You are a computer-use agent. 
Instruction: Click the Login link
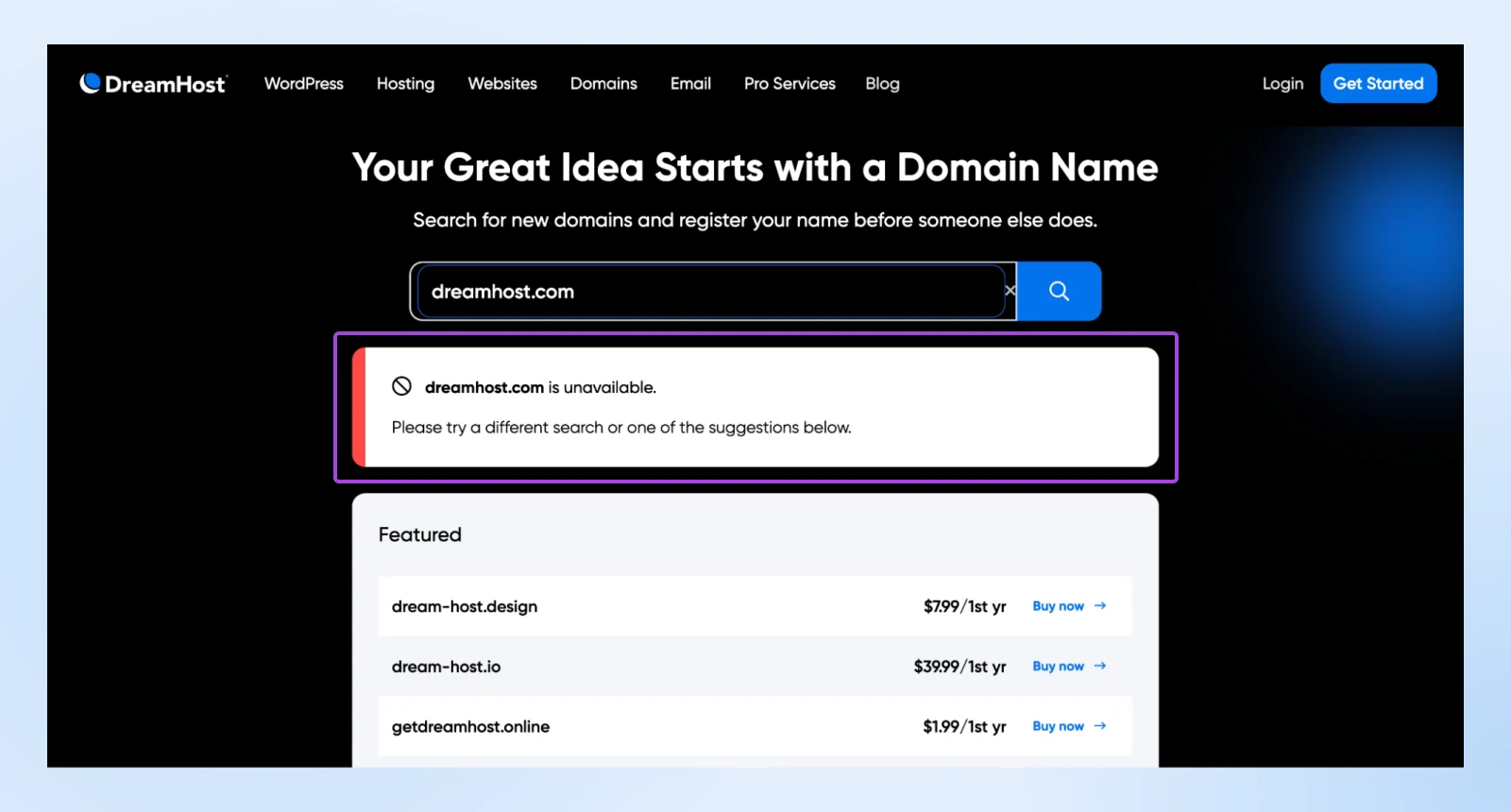coord(1282,84)
